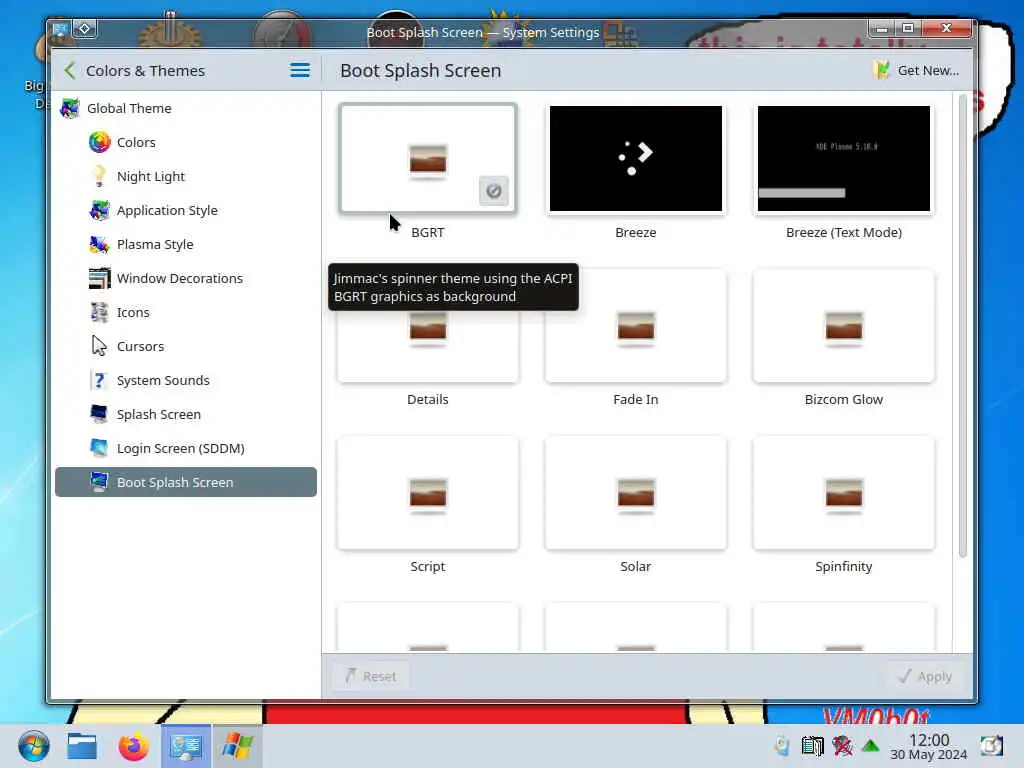Click the Breeze theme name label
The width and height of the screenshot is (1024, 768).
635,232
